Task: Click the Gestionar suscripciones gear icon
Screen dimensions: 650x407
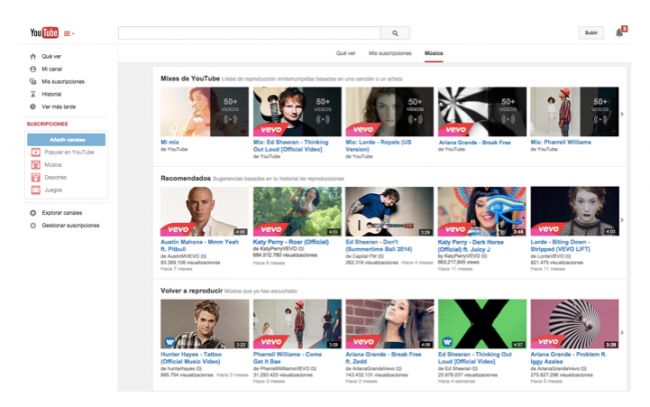Action: click(x=33, y=225)
